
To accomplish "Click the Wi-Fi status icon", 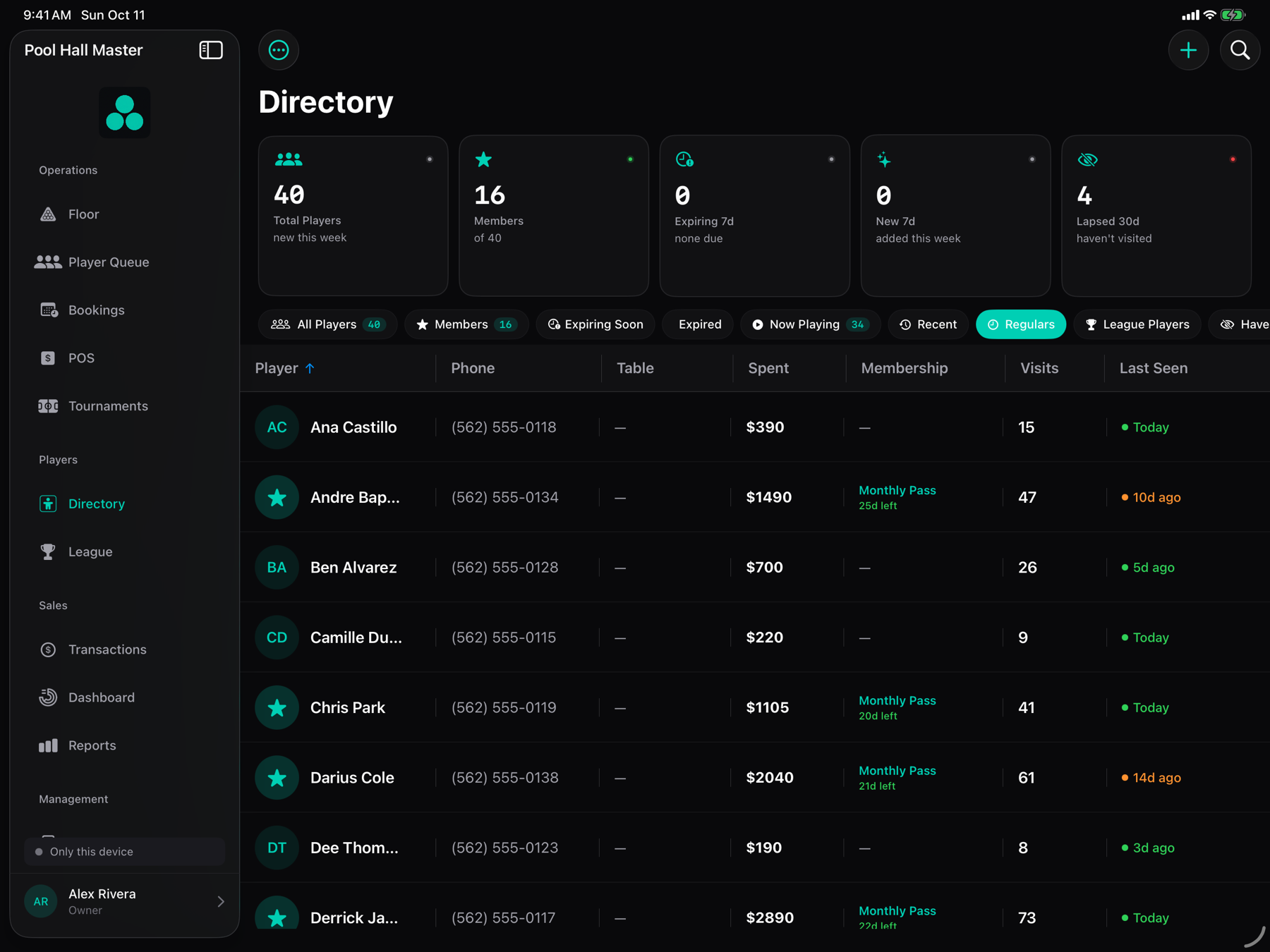I will pos(1209,15).
